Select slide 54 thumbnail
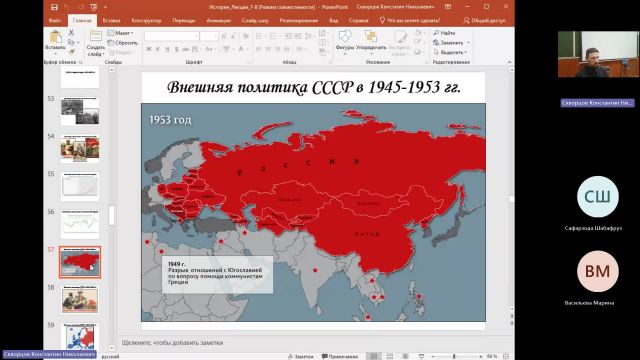 (x=80, y=149)
